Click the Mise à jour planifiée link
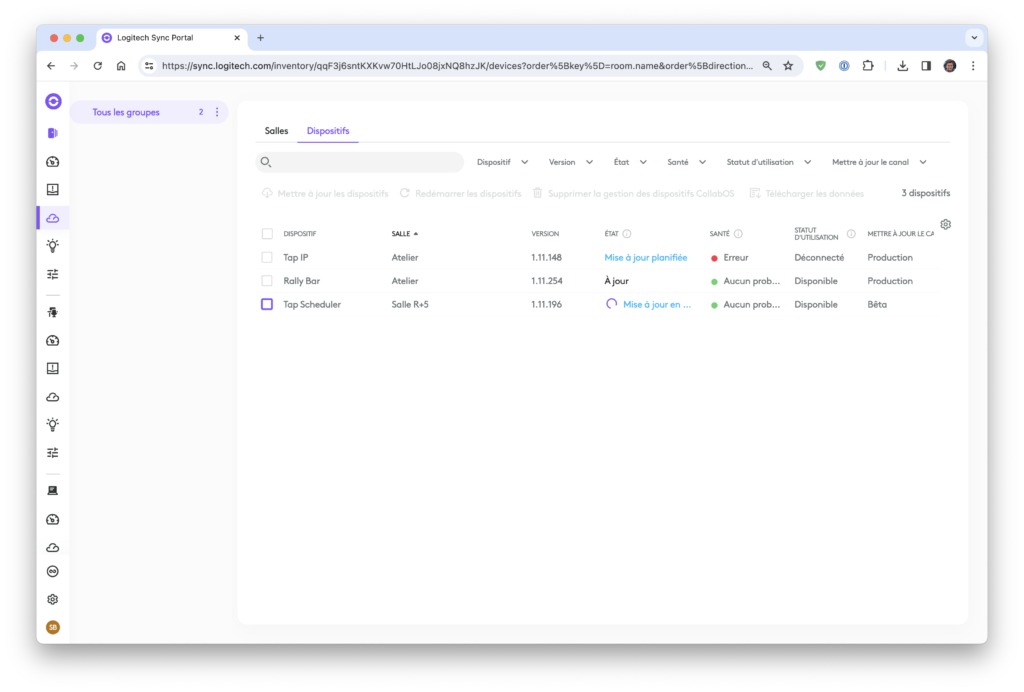 [x=645, y=258]
